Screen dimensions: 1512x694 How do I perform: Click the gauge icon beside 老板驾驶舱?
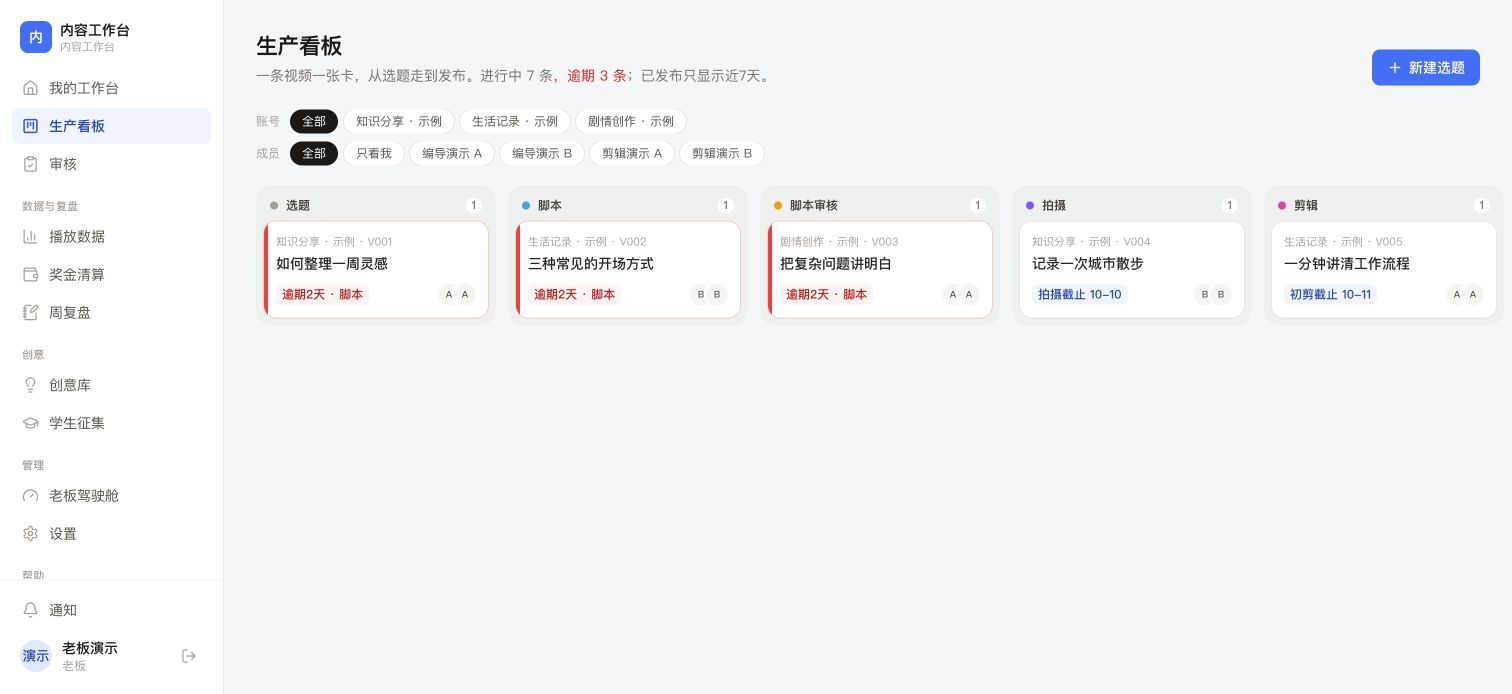tap(30, 496)
